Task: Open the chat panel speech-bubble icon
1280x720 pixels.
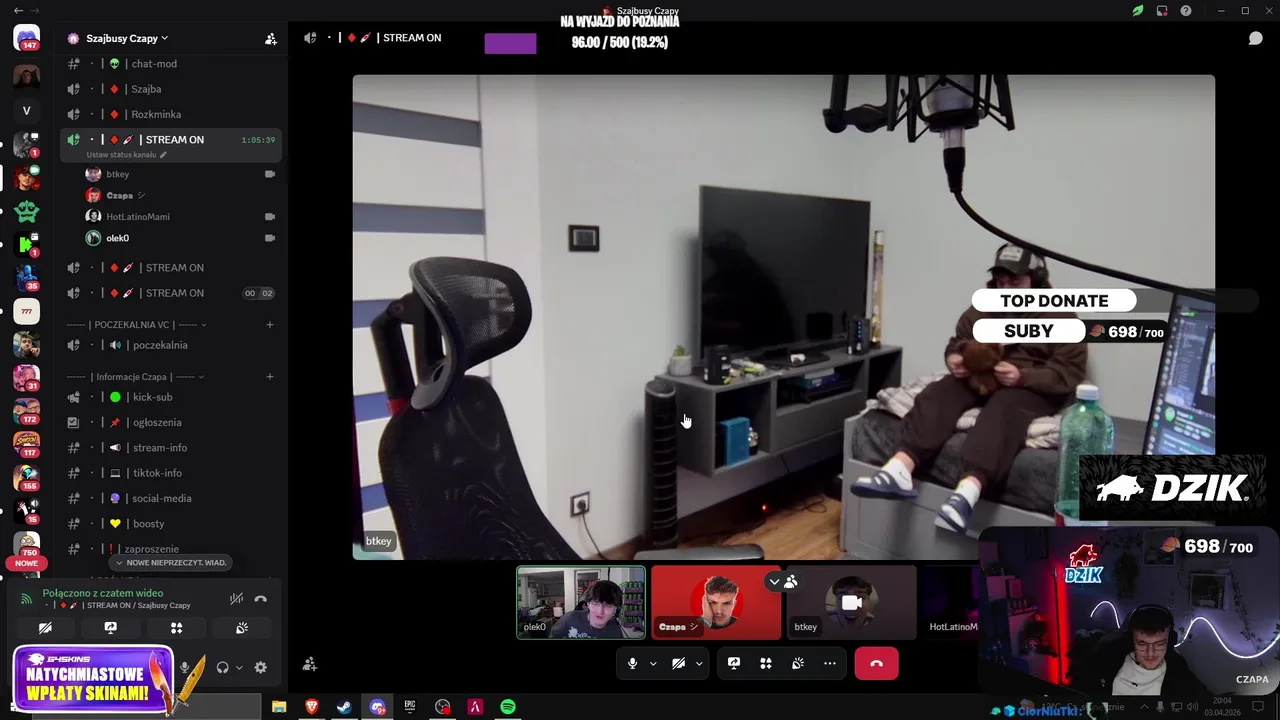Action: [x=1255, y=38]
